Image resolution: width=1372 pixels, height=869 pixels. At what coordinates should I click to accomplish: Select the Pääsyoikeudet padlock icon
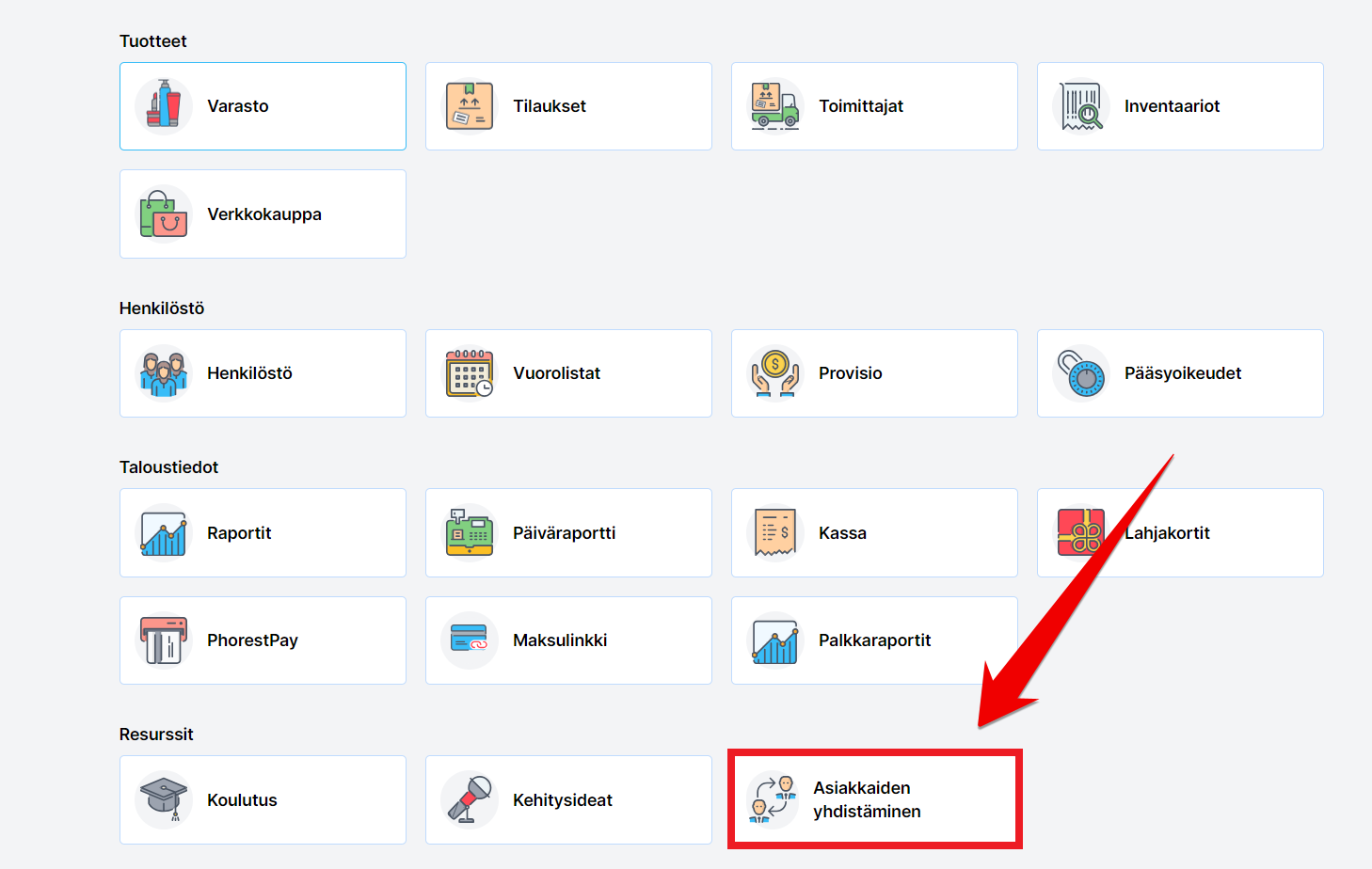tap(1081, 373)
